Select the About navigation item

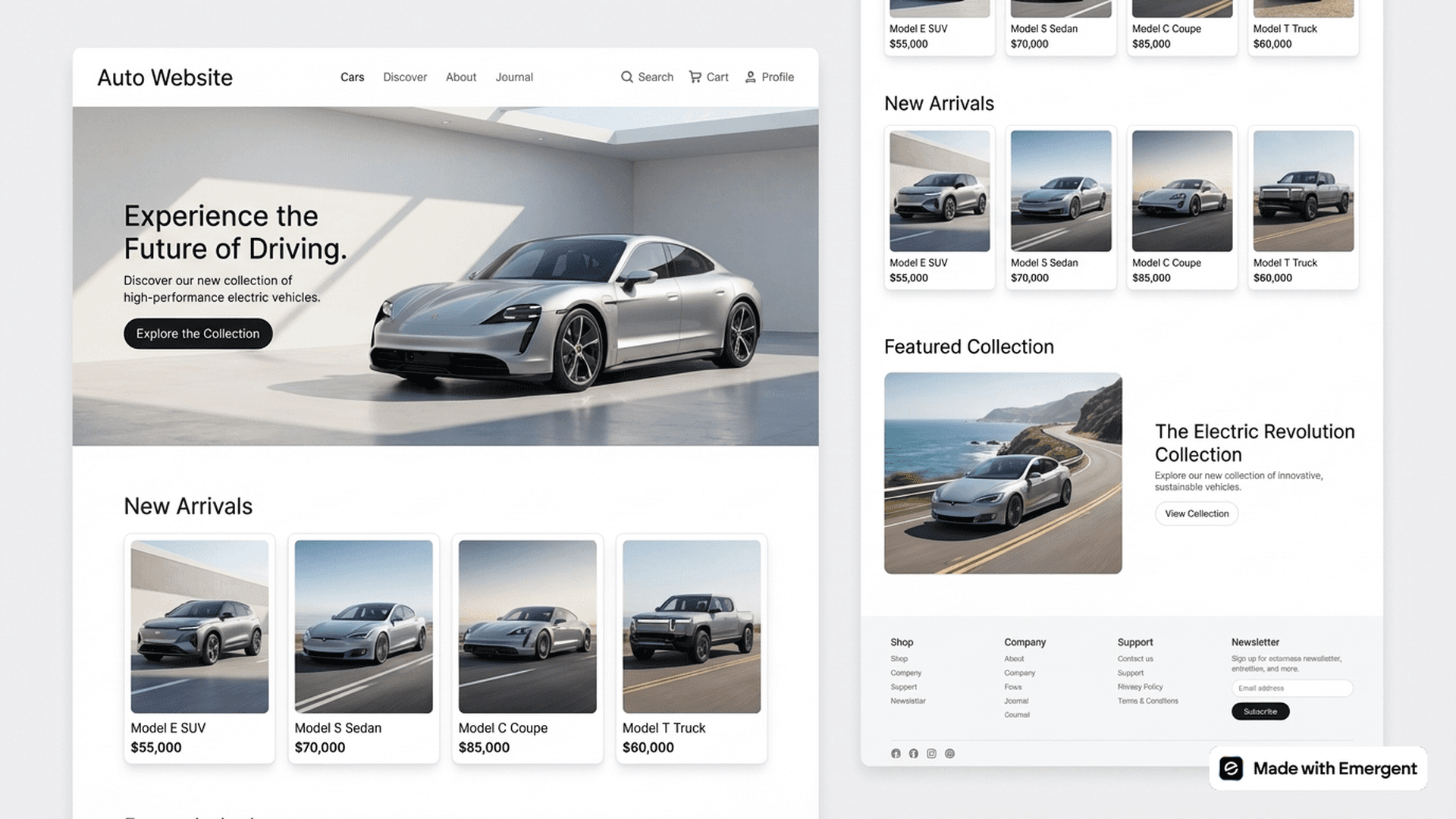click(460, 77)
